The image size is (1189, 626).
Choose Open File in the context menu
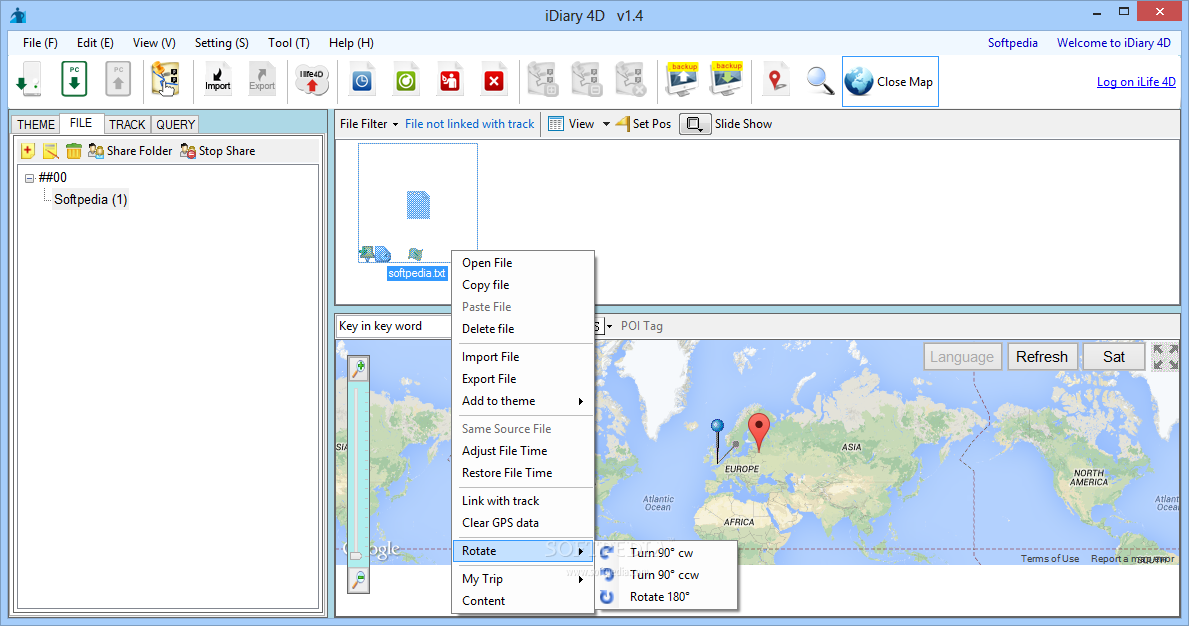522,263
